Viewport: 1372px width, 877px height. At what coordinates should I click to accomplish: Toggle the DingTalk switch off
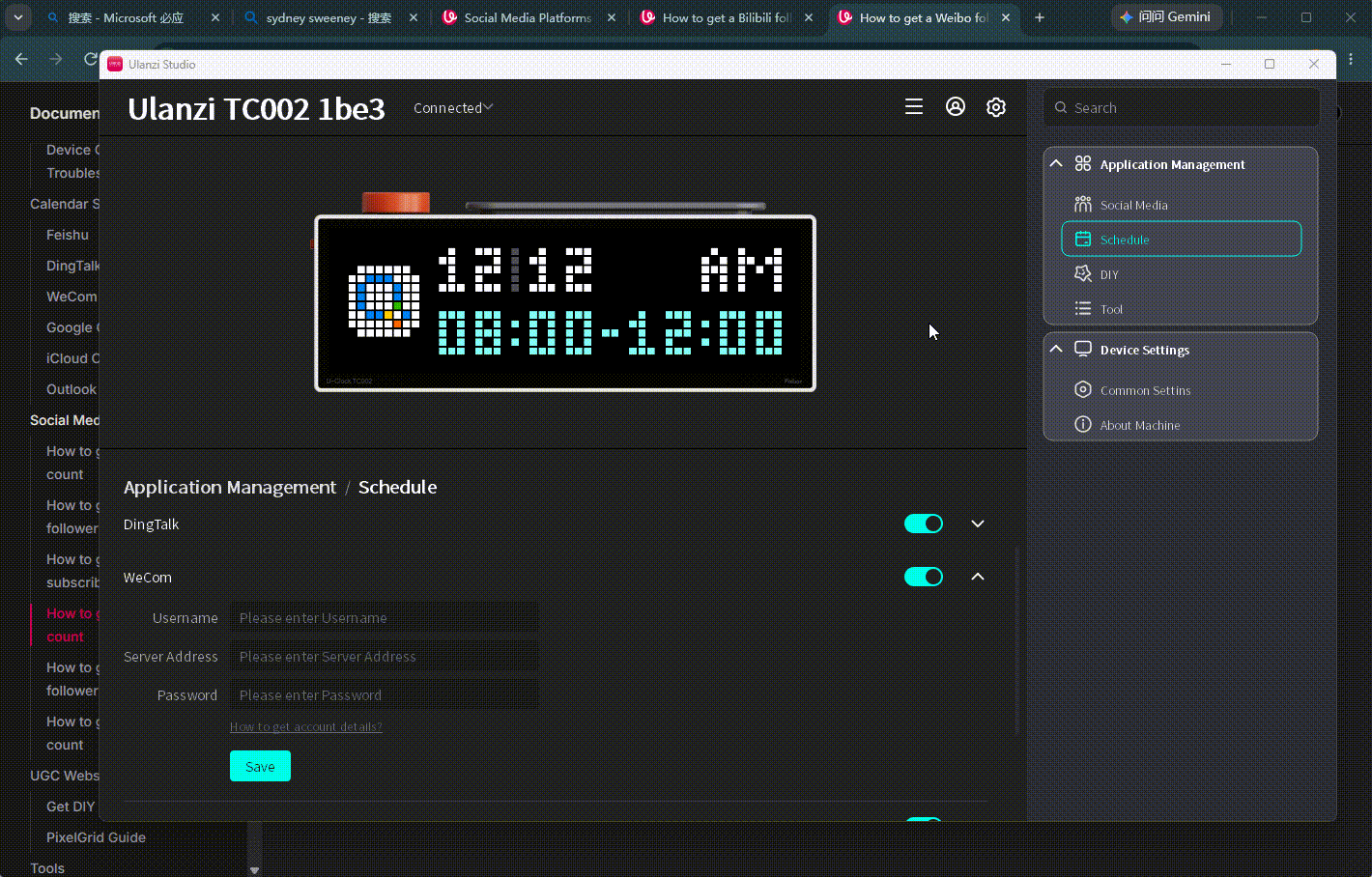pos(924,523)
